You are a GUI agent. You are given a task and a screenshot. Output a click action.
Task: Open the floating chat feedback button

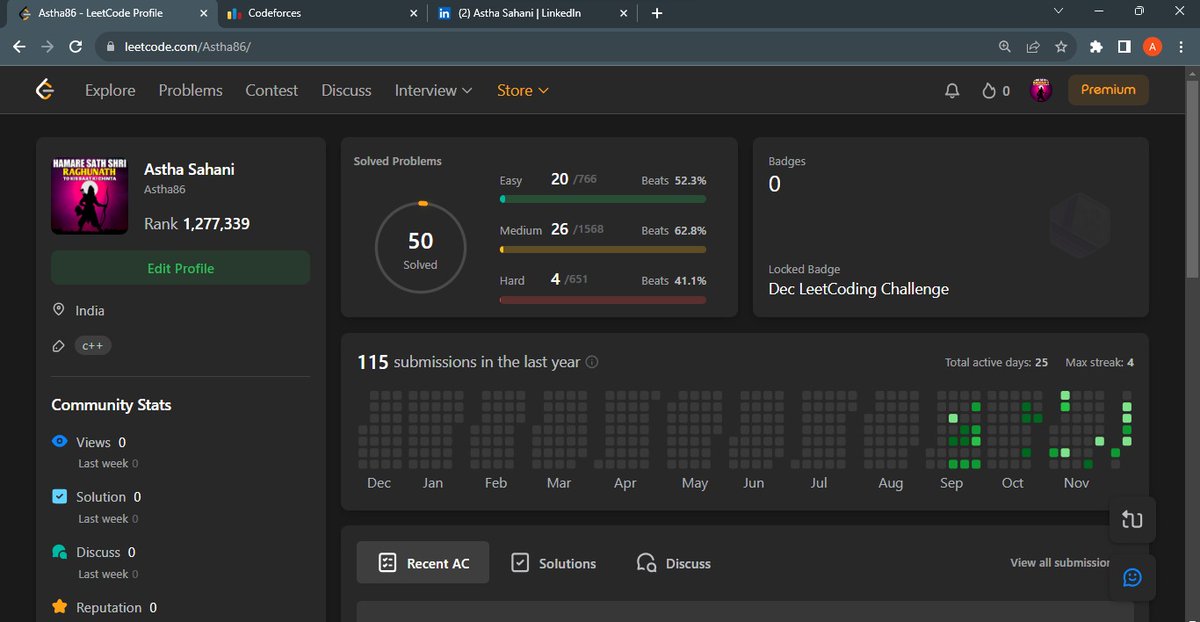click(x=1132, y=578)
